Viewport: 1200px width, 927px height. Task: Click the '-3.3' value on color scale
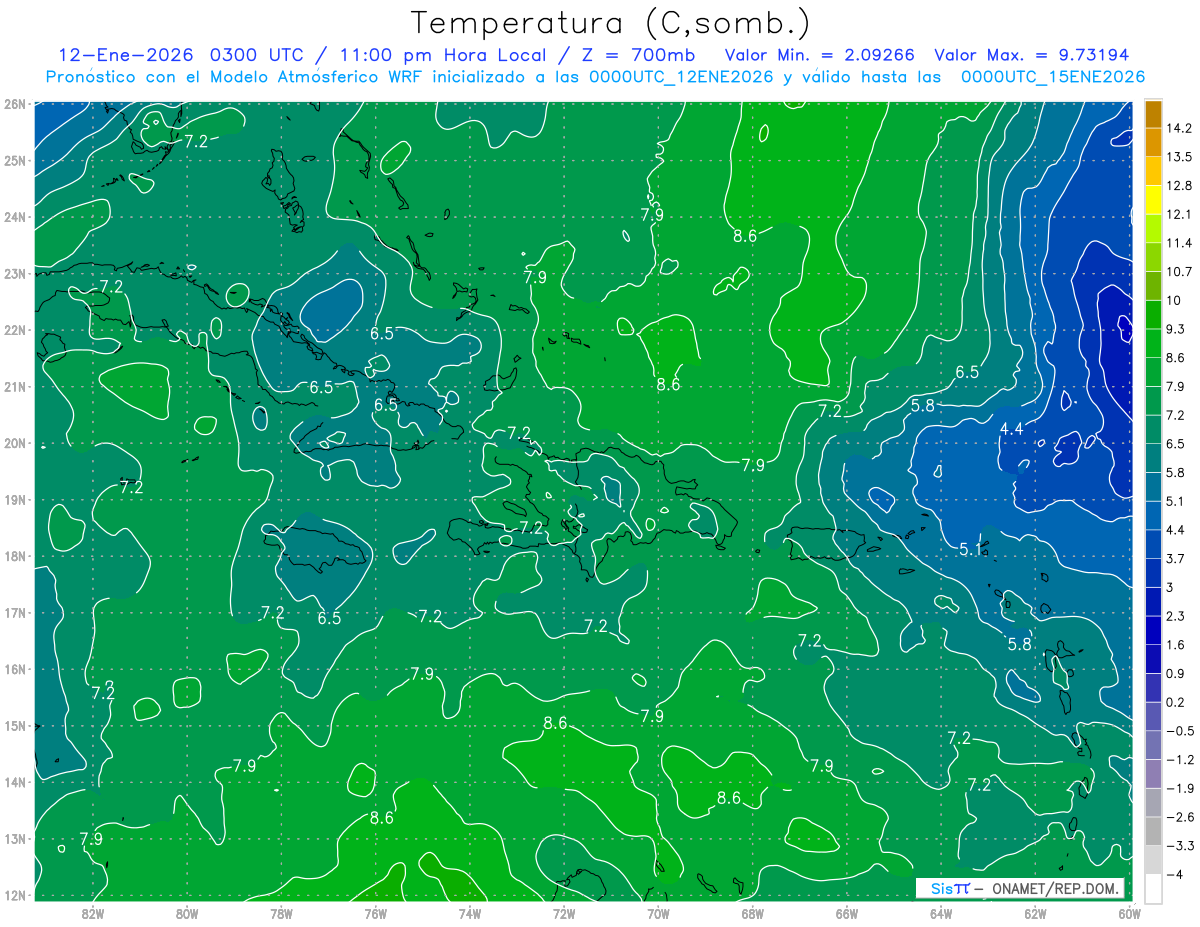[1180, 845]
